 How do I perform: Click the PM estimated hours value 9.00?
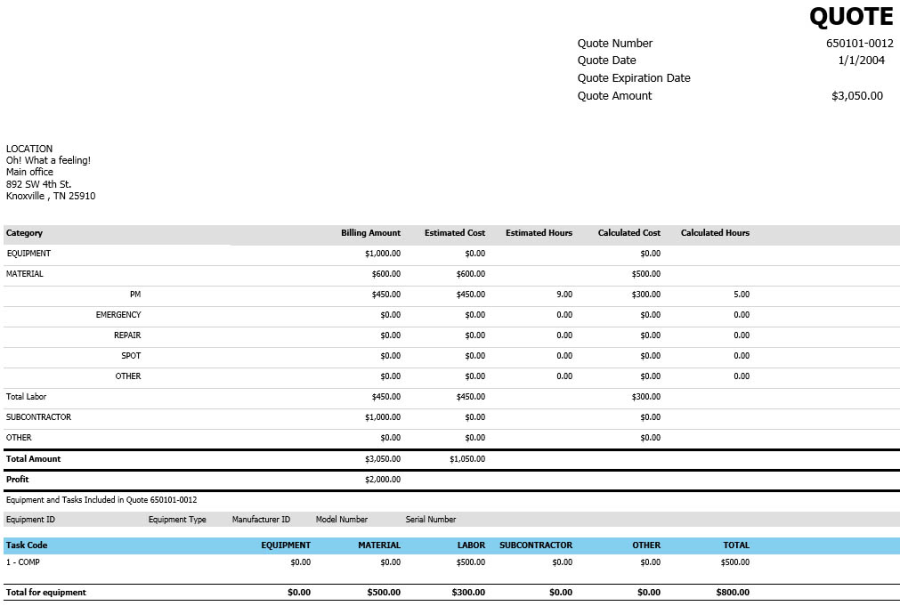pos(564,295)
